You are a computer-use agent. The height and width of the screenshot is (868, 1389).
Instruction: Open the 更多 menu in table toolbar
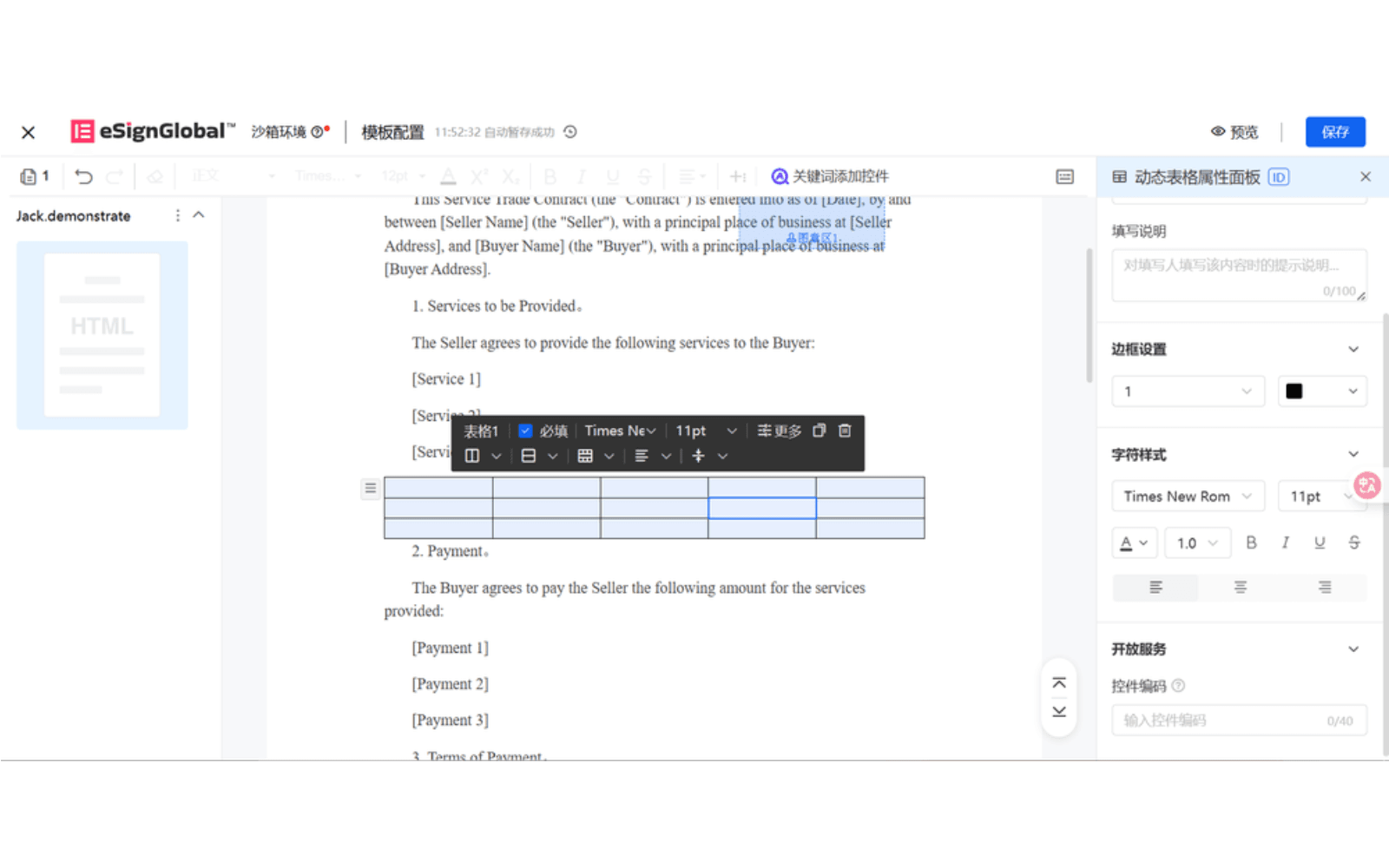coord(779,431)
